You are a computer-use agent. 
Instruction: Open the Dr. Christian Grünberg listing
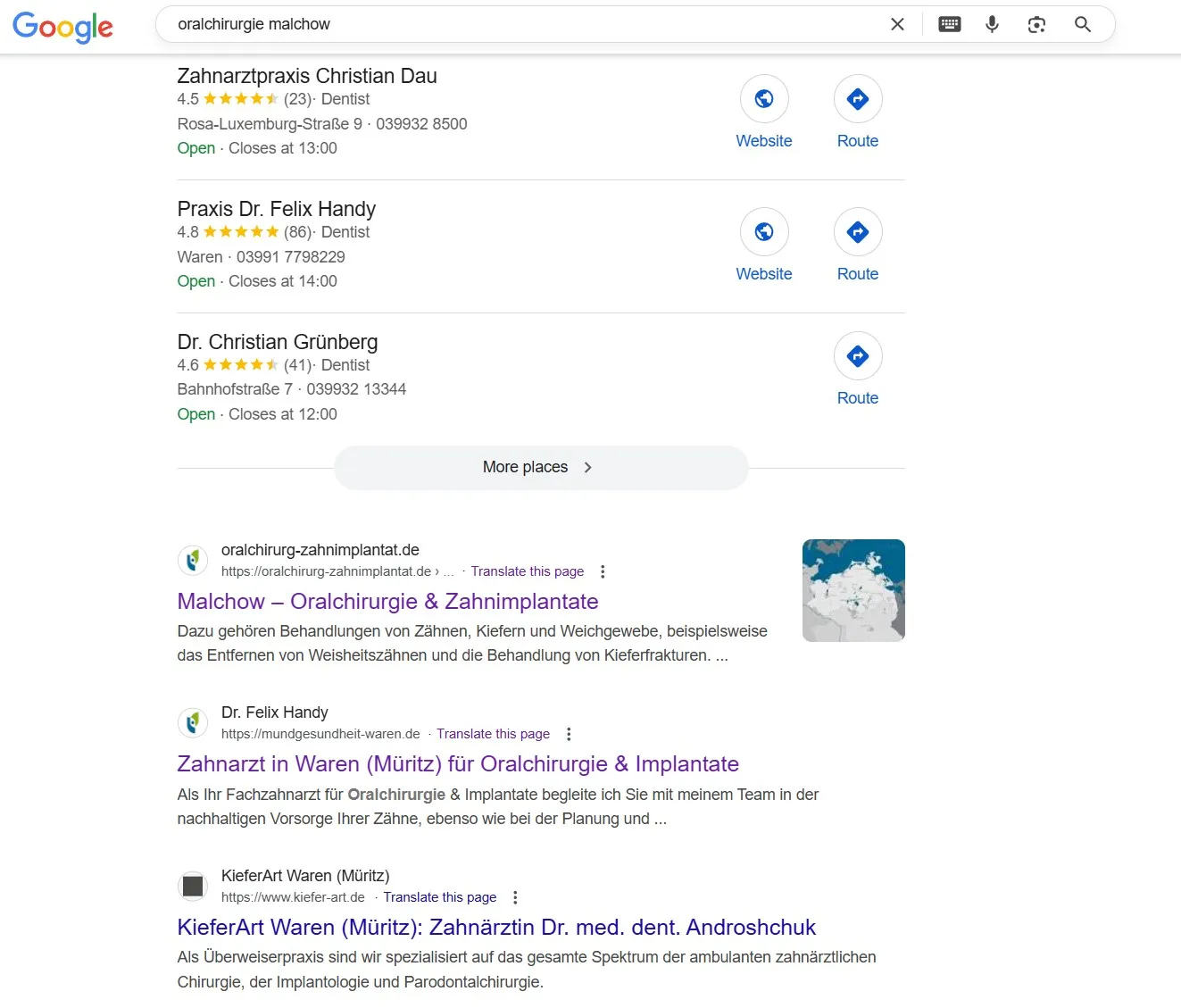[278, 342]
